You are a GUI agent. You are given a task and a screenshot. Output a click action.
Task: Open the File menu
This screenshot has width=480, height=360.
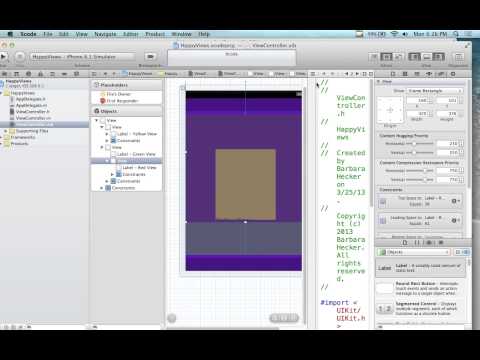[x=48, y=34]
